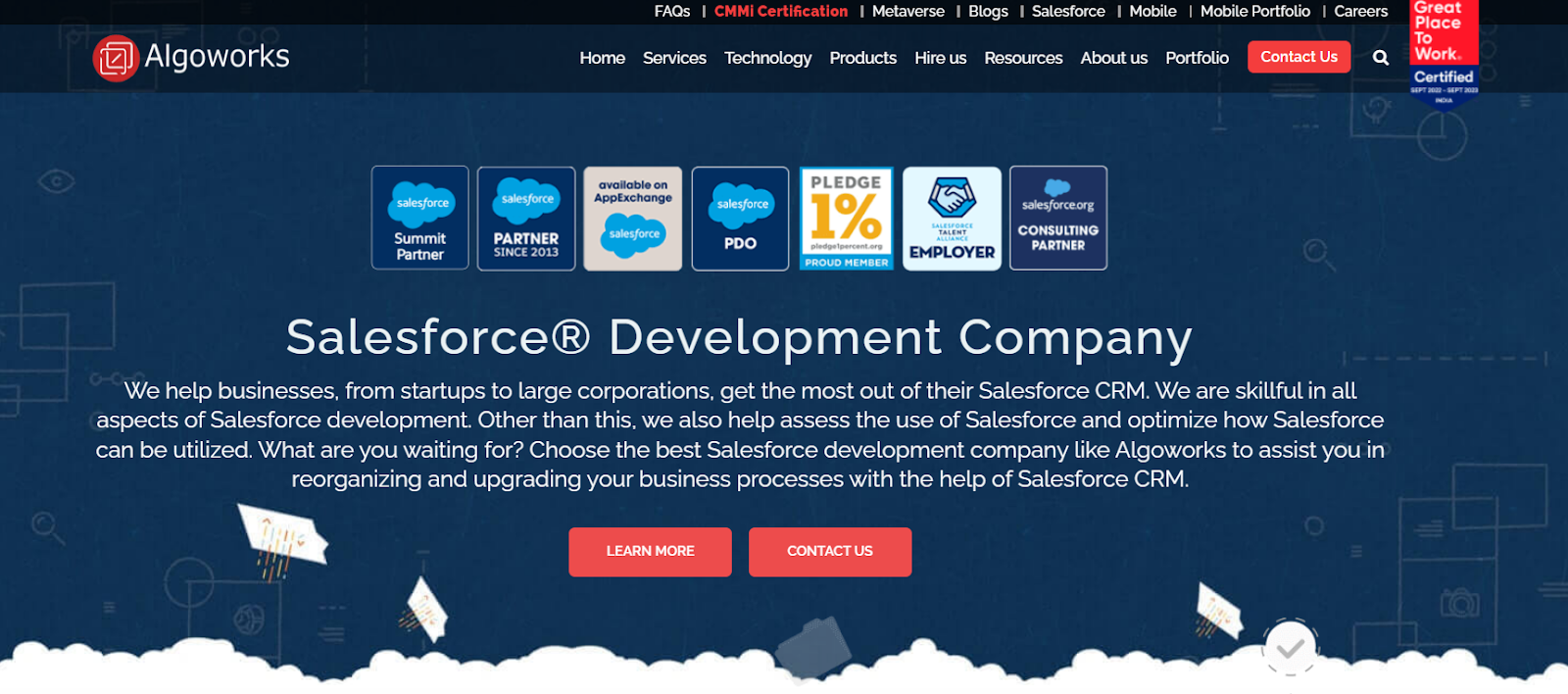The height and width of the screenshot is (694, 1568).
Task: Open the Metaverse link
Action: click(908, 11)
